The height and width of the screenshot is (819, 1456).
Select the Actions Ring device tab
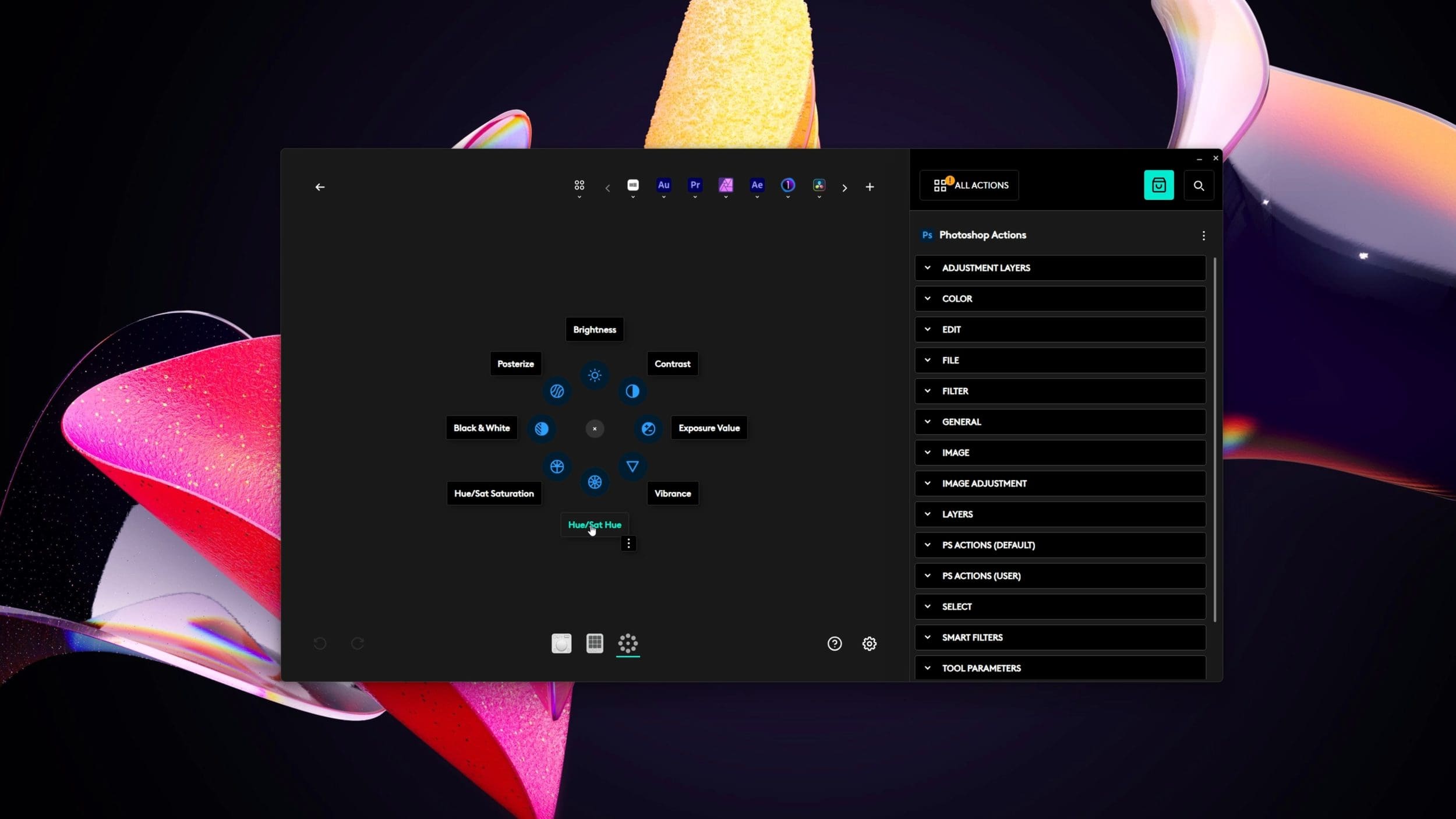[628, 643]
